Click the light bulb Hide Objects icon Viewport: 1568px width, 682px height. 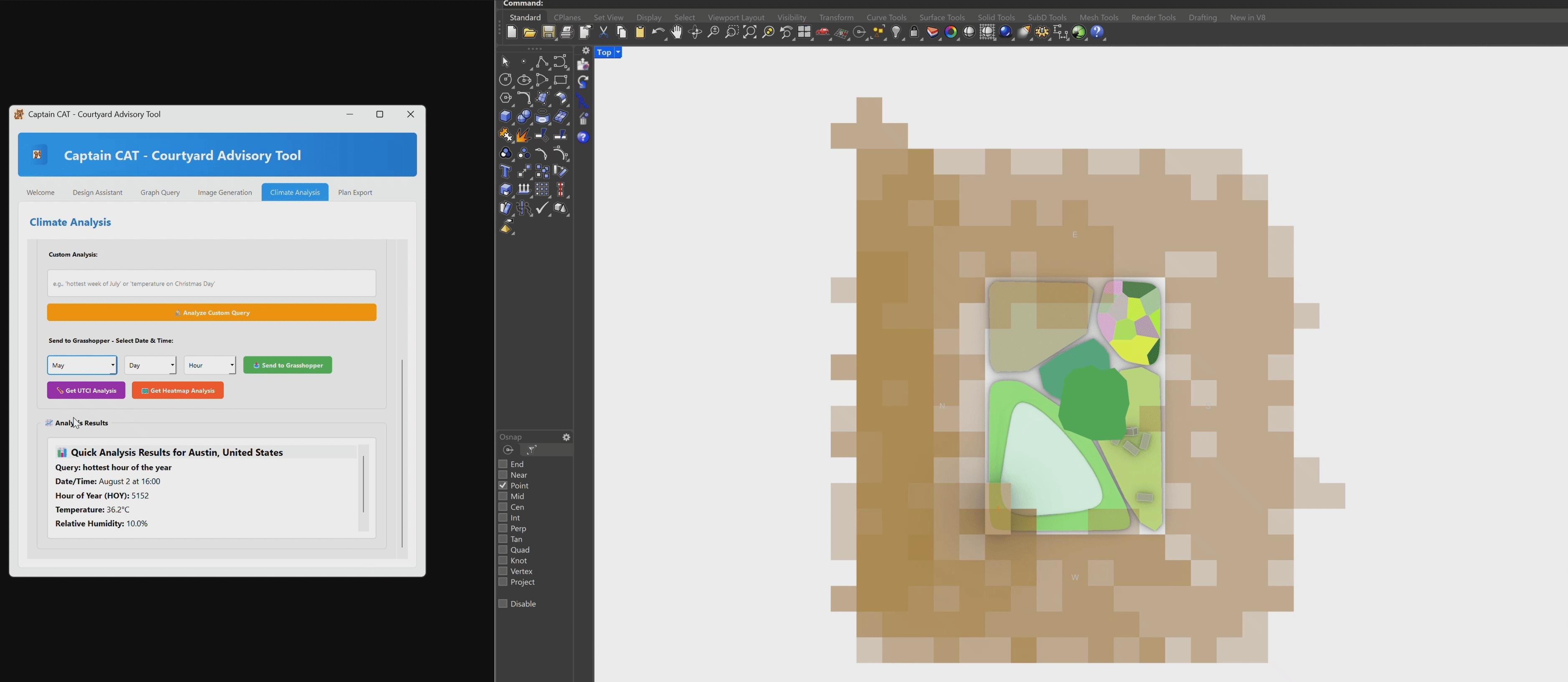pos(896,32)
